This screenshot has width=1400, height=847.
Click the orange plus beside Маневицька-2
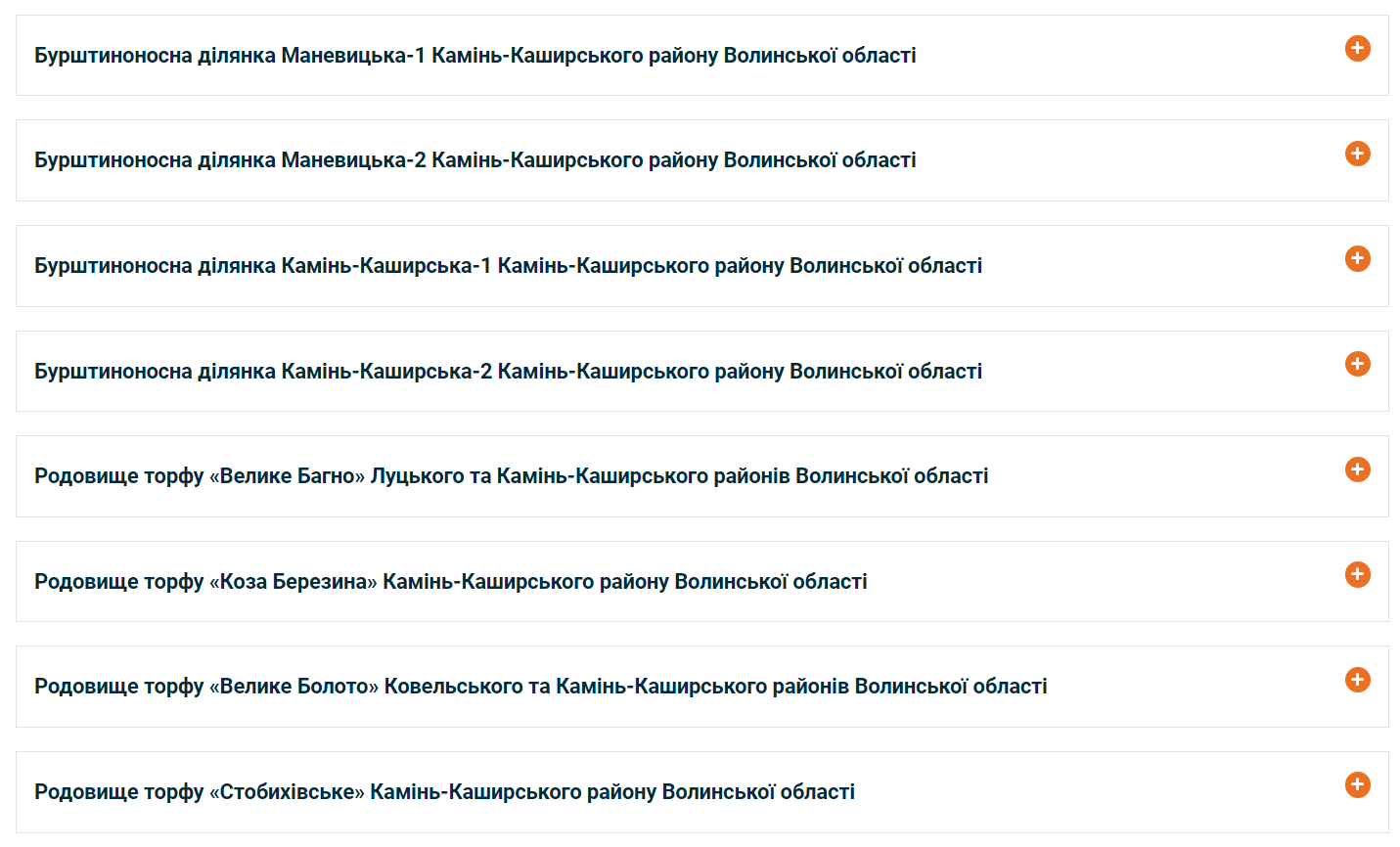1357,154
